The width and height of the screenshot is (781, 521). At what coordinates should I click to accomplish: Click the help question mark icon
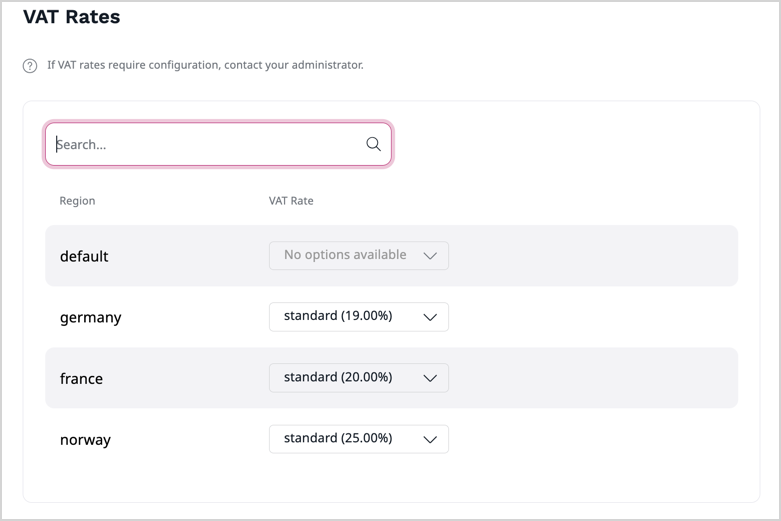tap(30, 66)
